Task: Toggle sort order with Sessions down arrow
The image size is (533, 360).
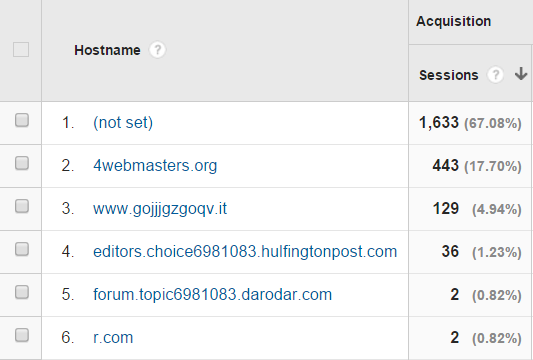Action: click(521, 74)
